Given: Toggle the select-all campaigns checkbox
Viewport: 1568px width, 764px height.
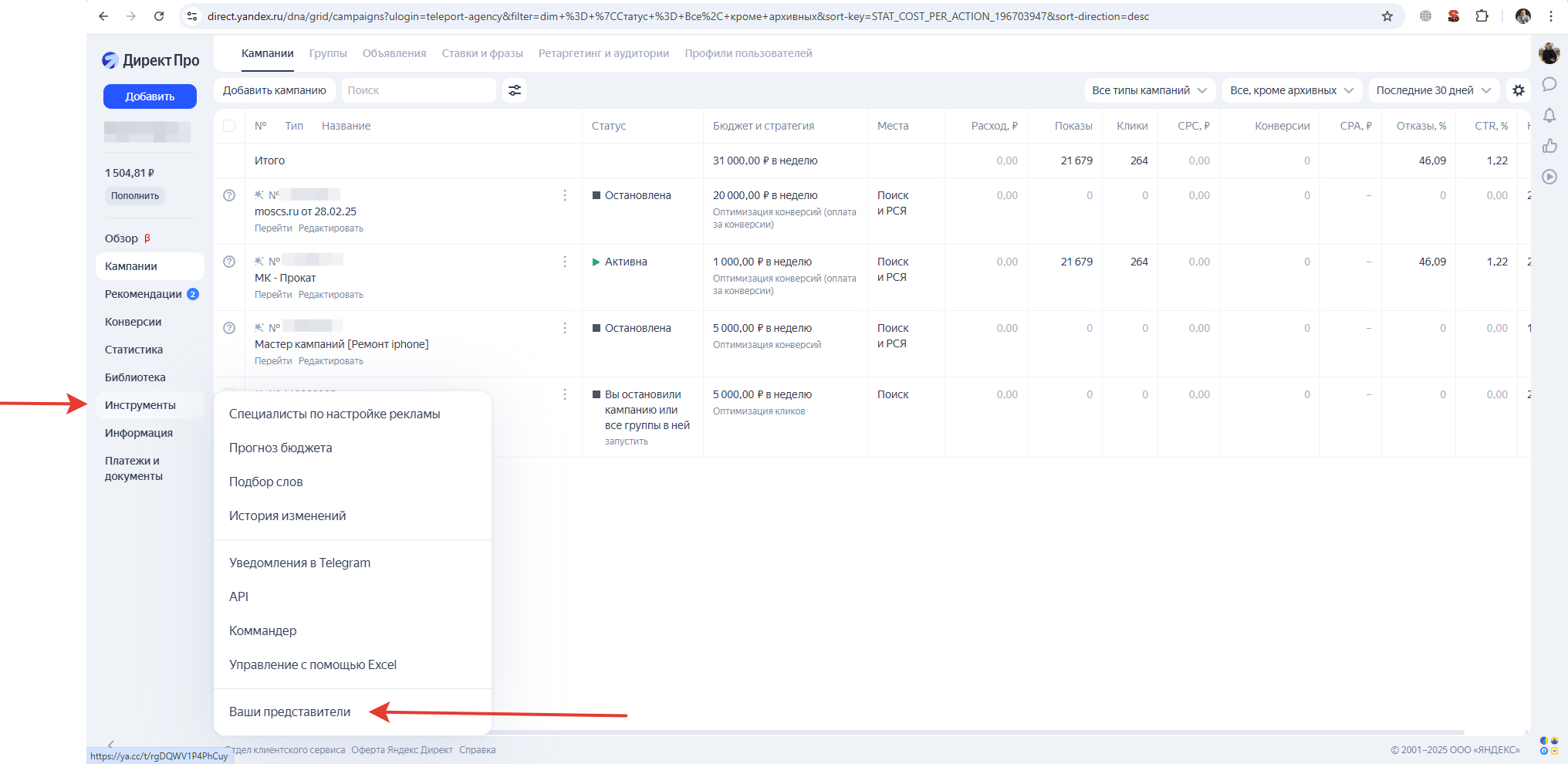Looking at the screenshot, I should [229, 126].
